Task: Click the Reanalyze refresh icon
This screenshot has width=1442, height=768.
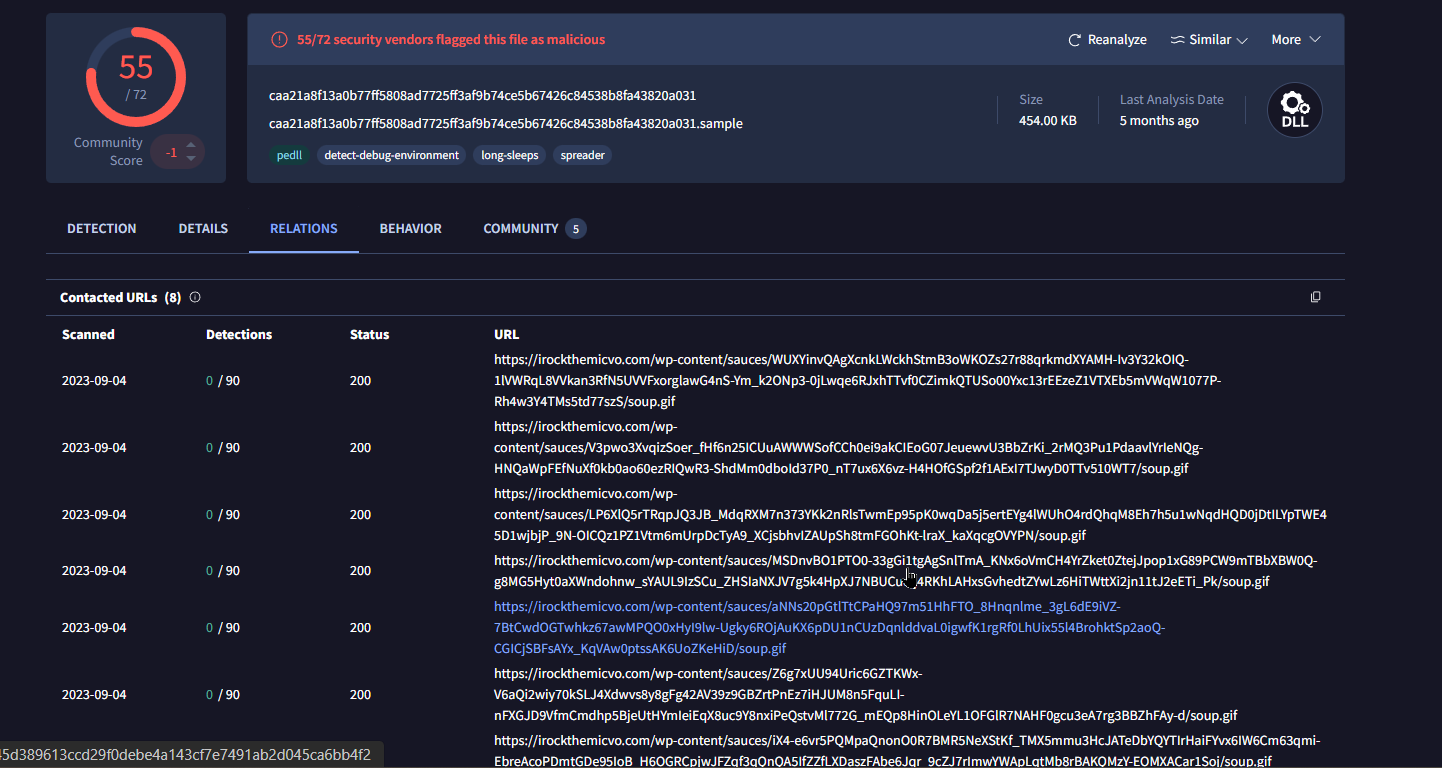Action: point(1075,40)
